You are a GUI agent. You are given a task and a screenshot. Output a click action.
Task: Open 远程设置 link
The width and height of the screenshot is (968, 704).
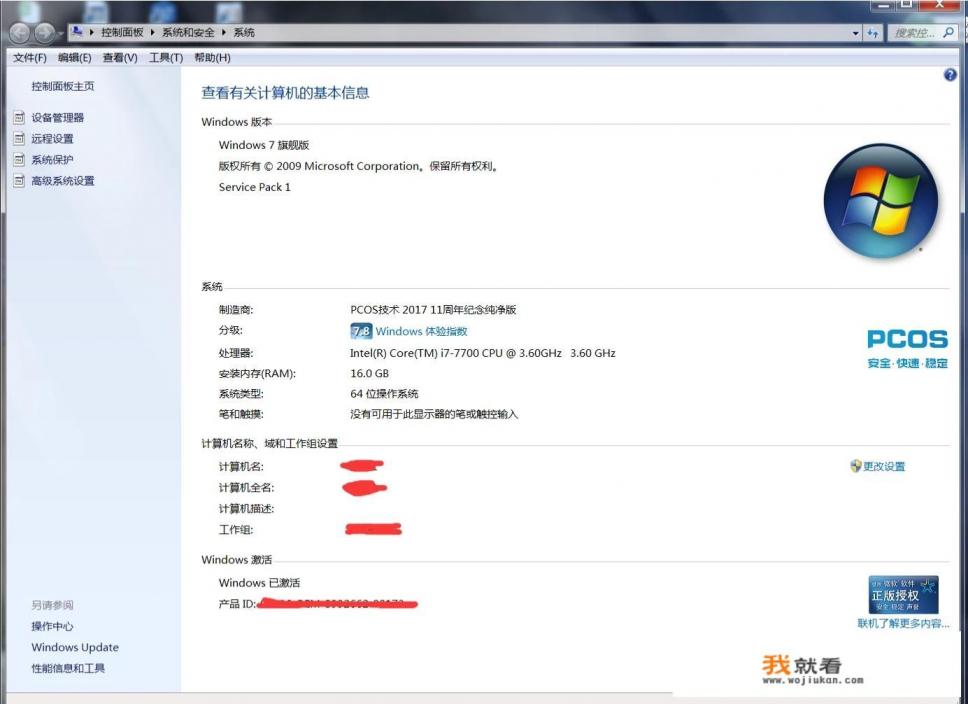point(52,138)
